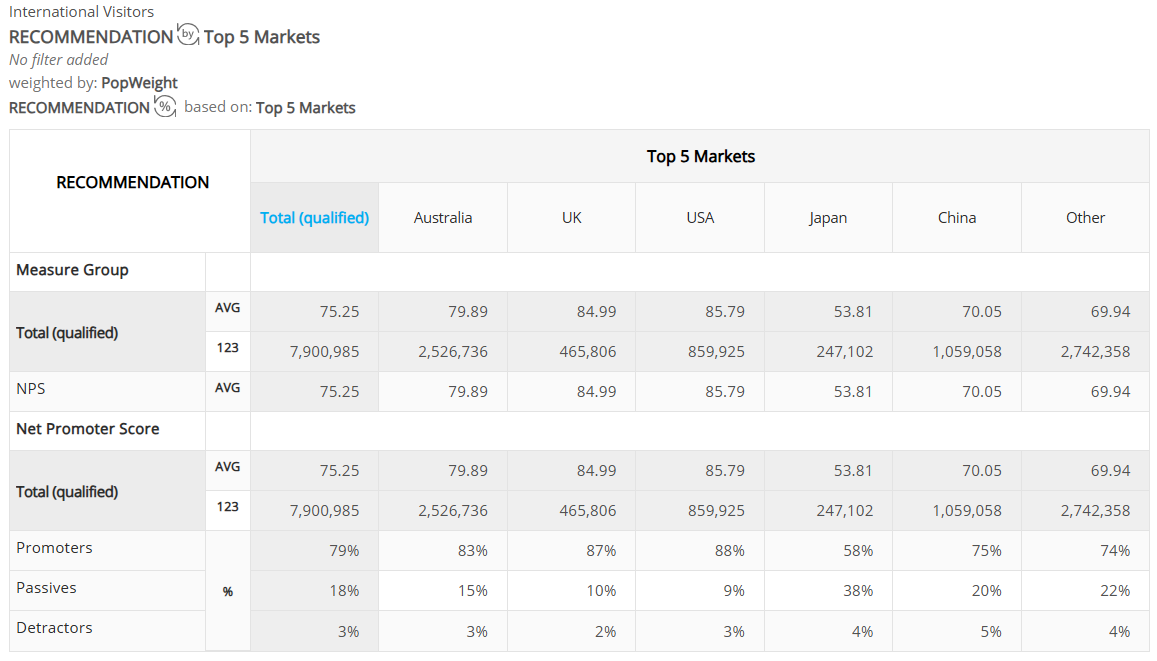
Task: Pick the Other column header
Action: [x=1085, y=218]
